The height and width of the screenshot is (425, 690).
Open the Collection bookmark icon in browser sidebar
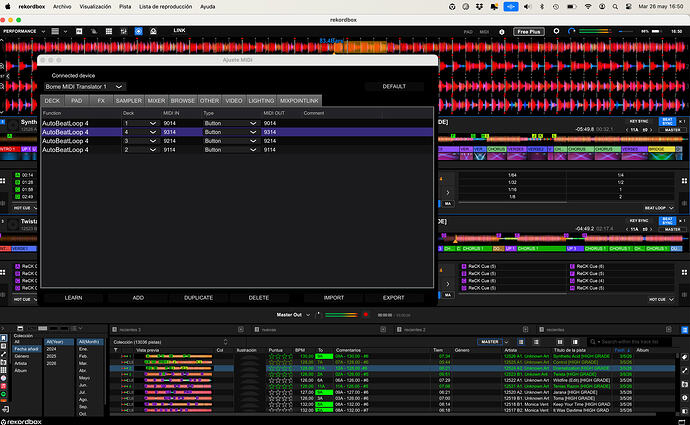click(4, 338)
